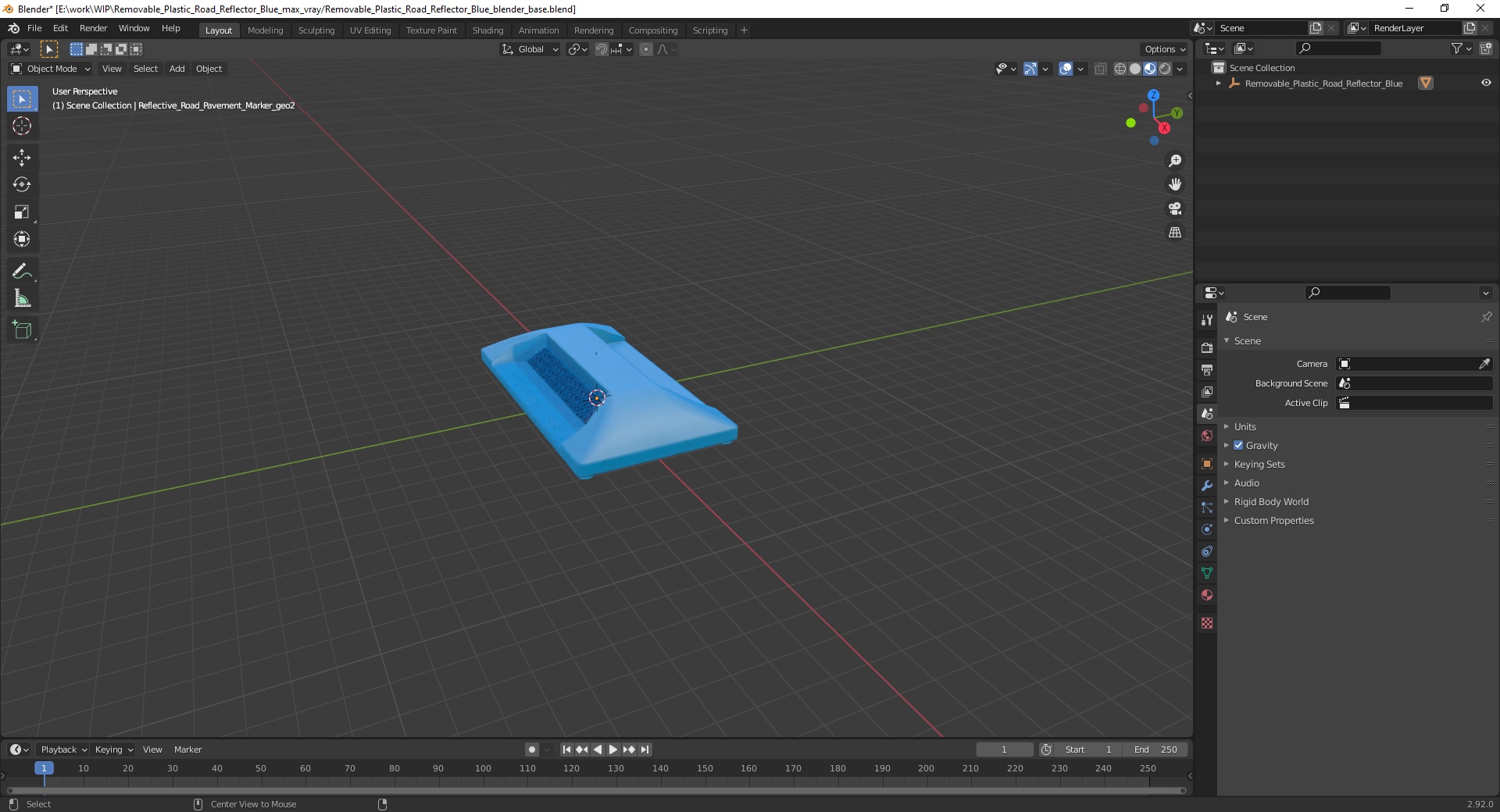Jump to the timeline end frame
Screen dimensions: 1500x812
click(645, 750)
